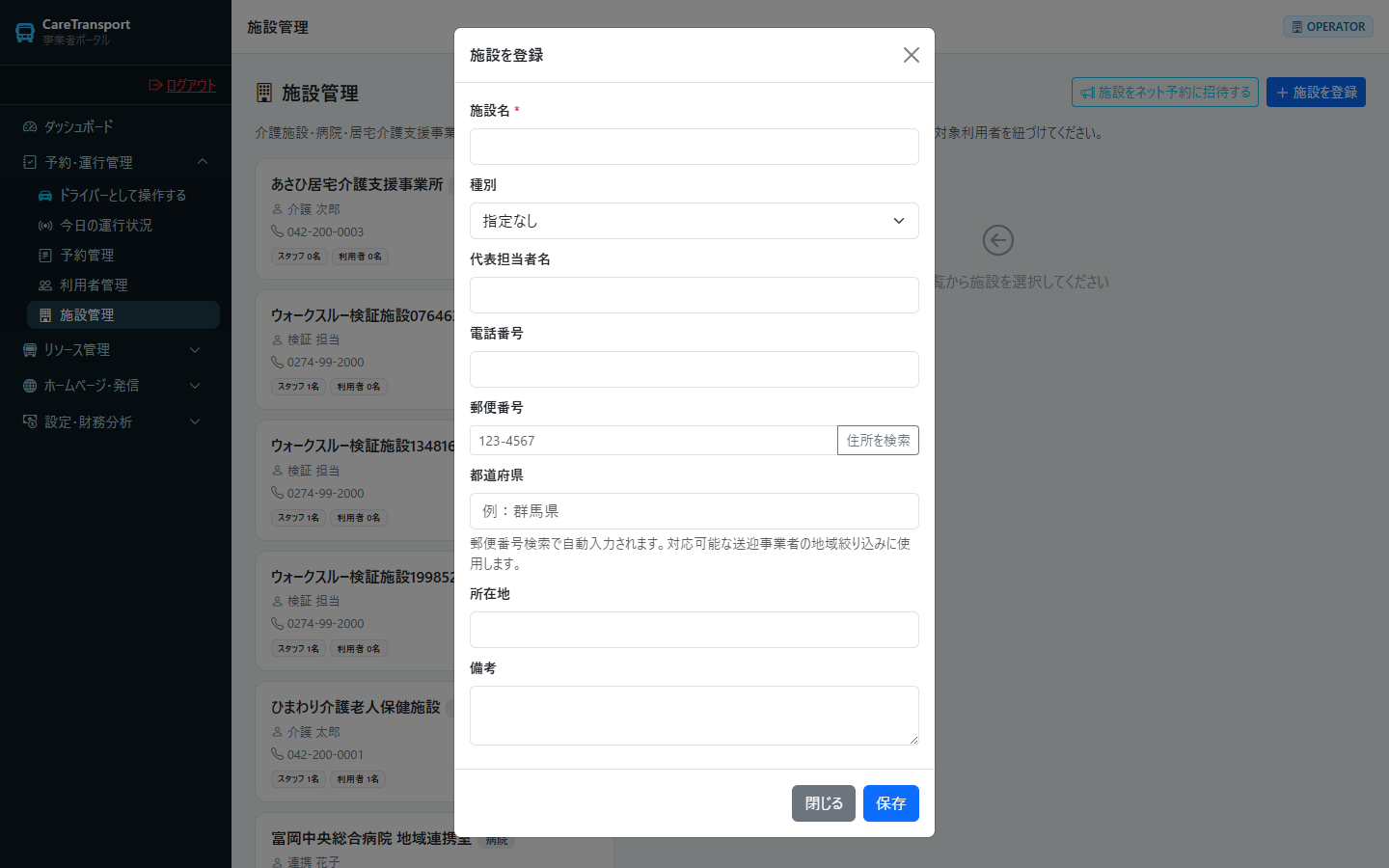Screen dimensions: 1389x868
Task: Click the 備考 textarea
Action: [694, 716]
